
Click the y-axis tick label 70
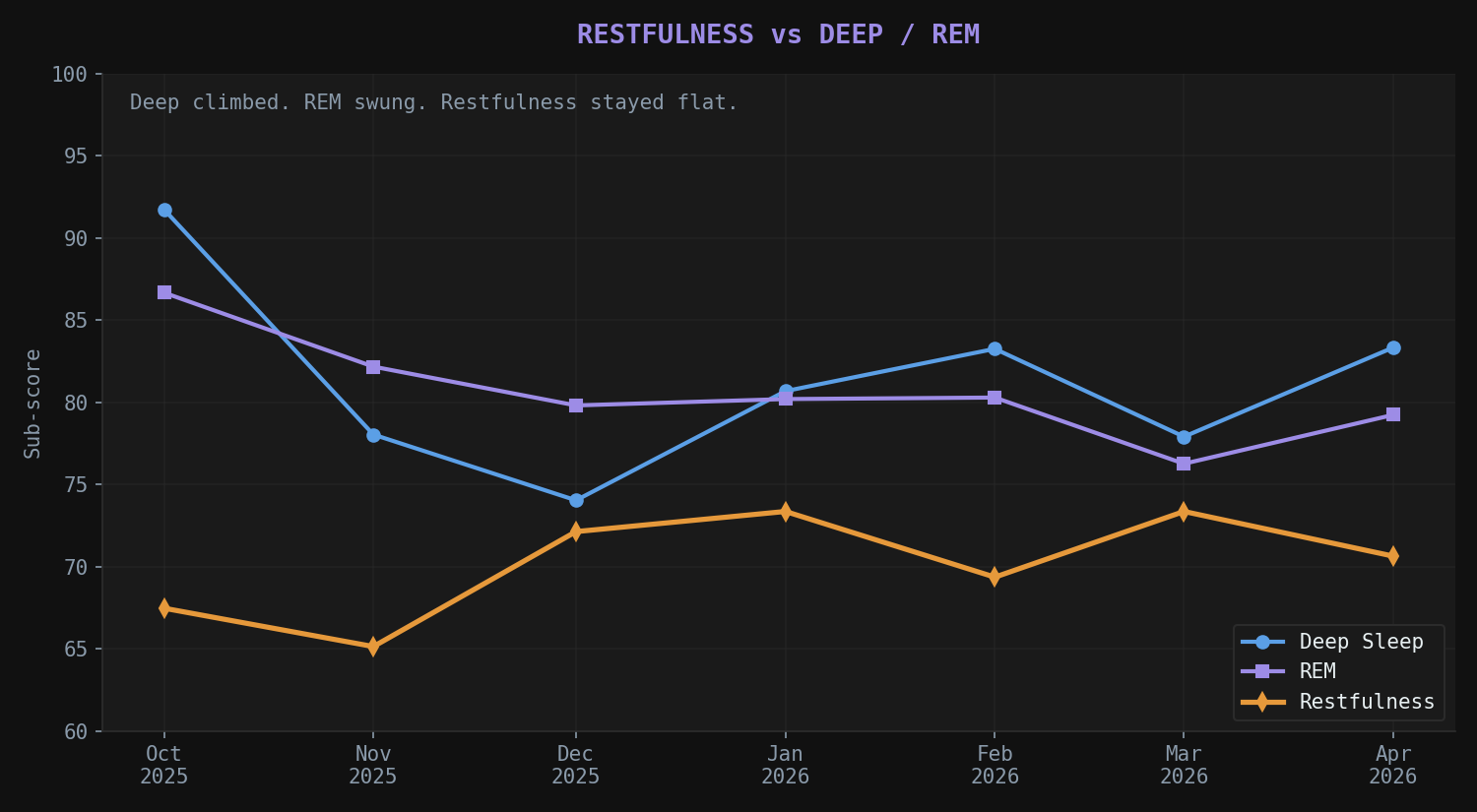[76, 567]
